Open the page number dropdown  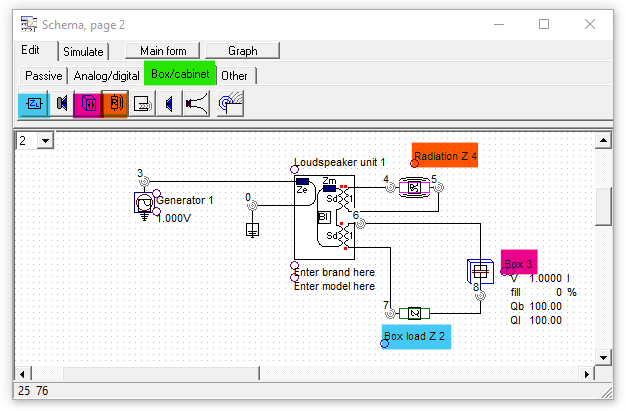point(44,141)
